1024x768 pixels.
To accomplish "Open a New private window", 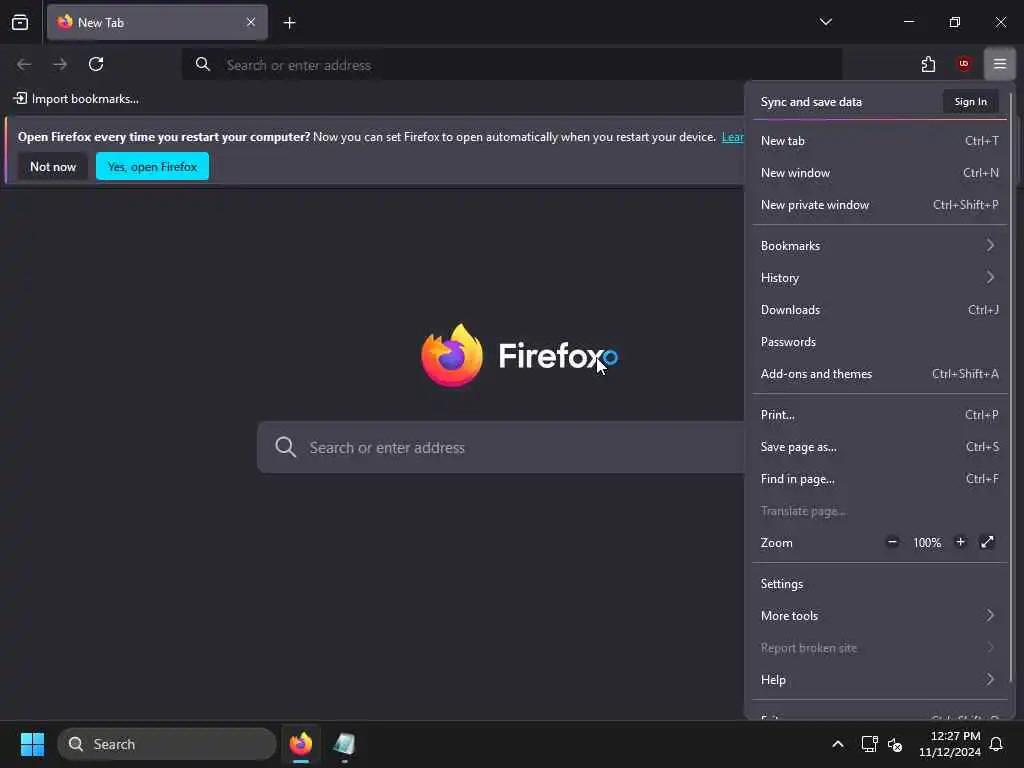I will [879, 205].
